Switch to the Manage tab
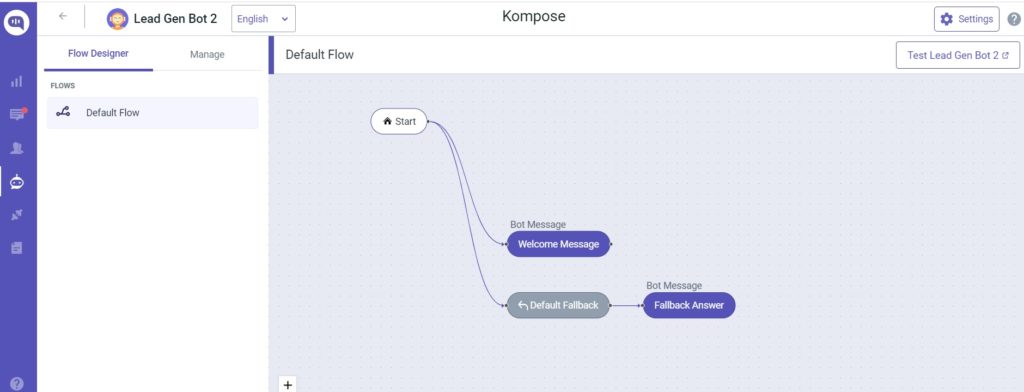The width and height of the screenshot is (1024, 392). [x=207, y=54]
